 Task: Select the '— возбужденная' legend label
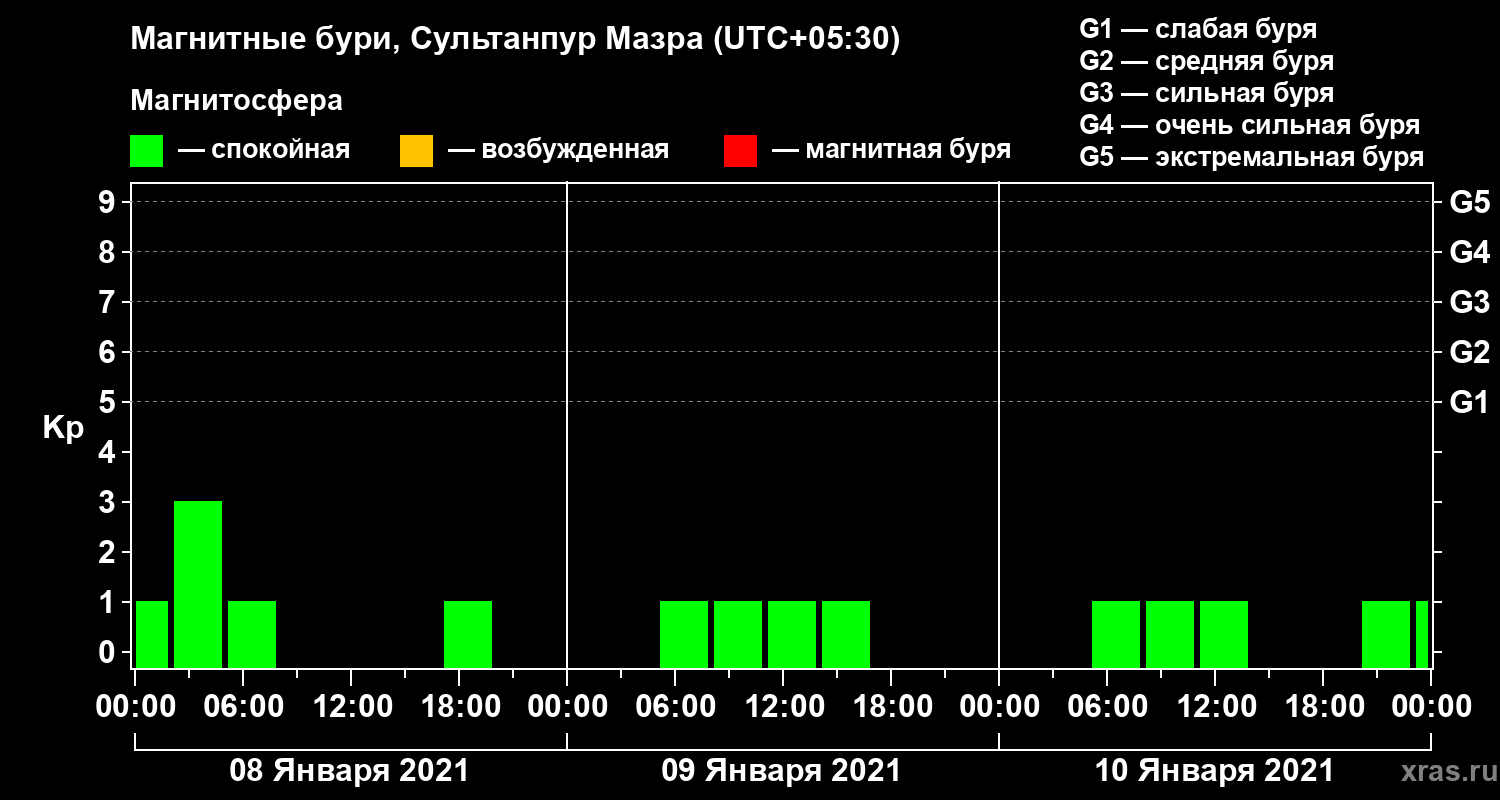(558, 150)
